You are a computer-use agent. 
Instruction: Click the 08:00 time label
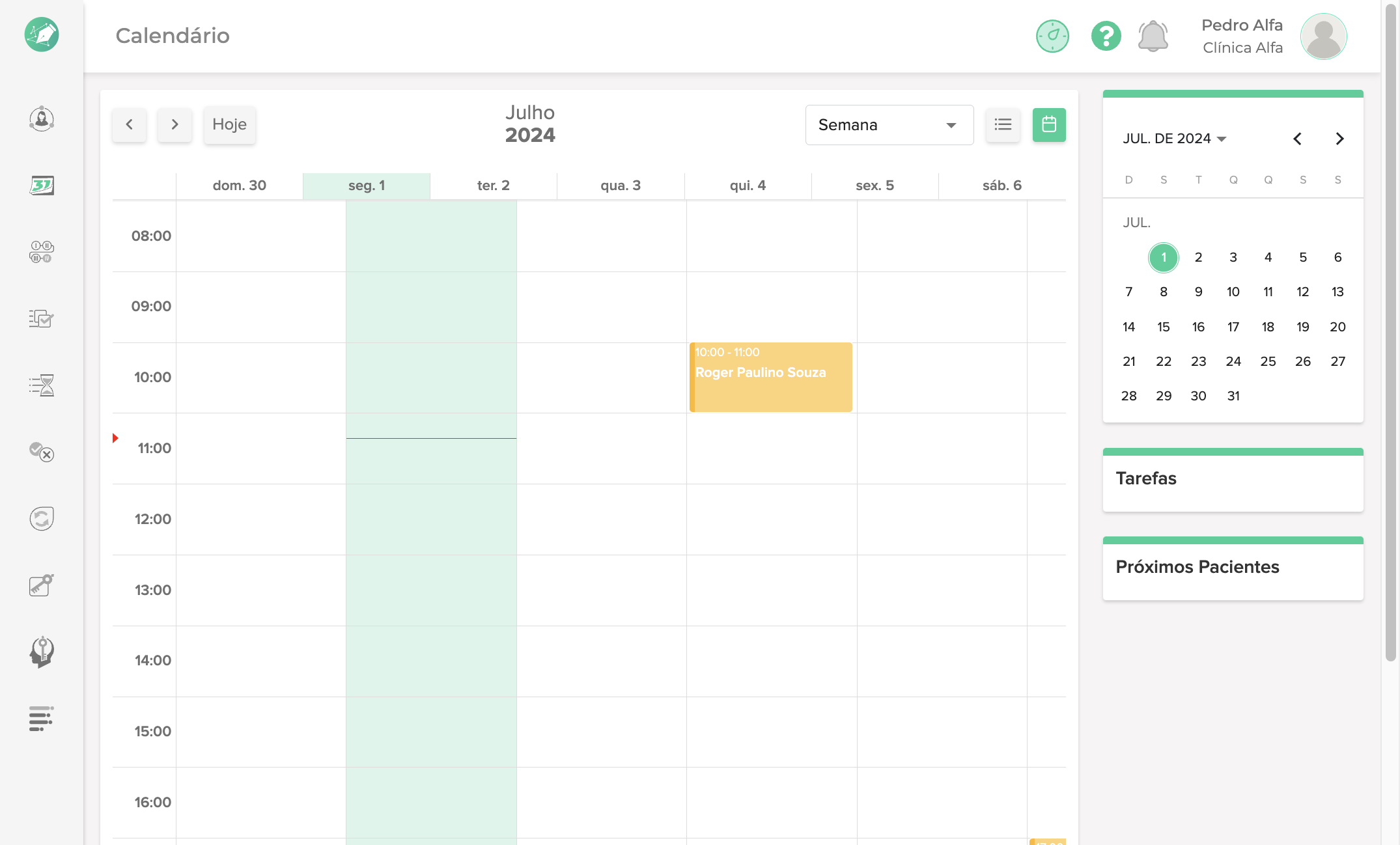(x=151, y=236)
